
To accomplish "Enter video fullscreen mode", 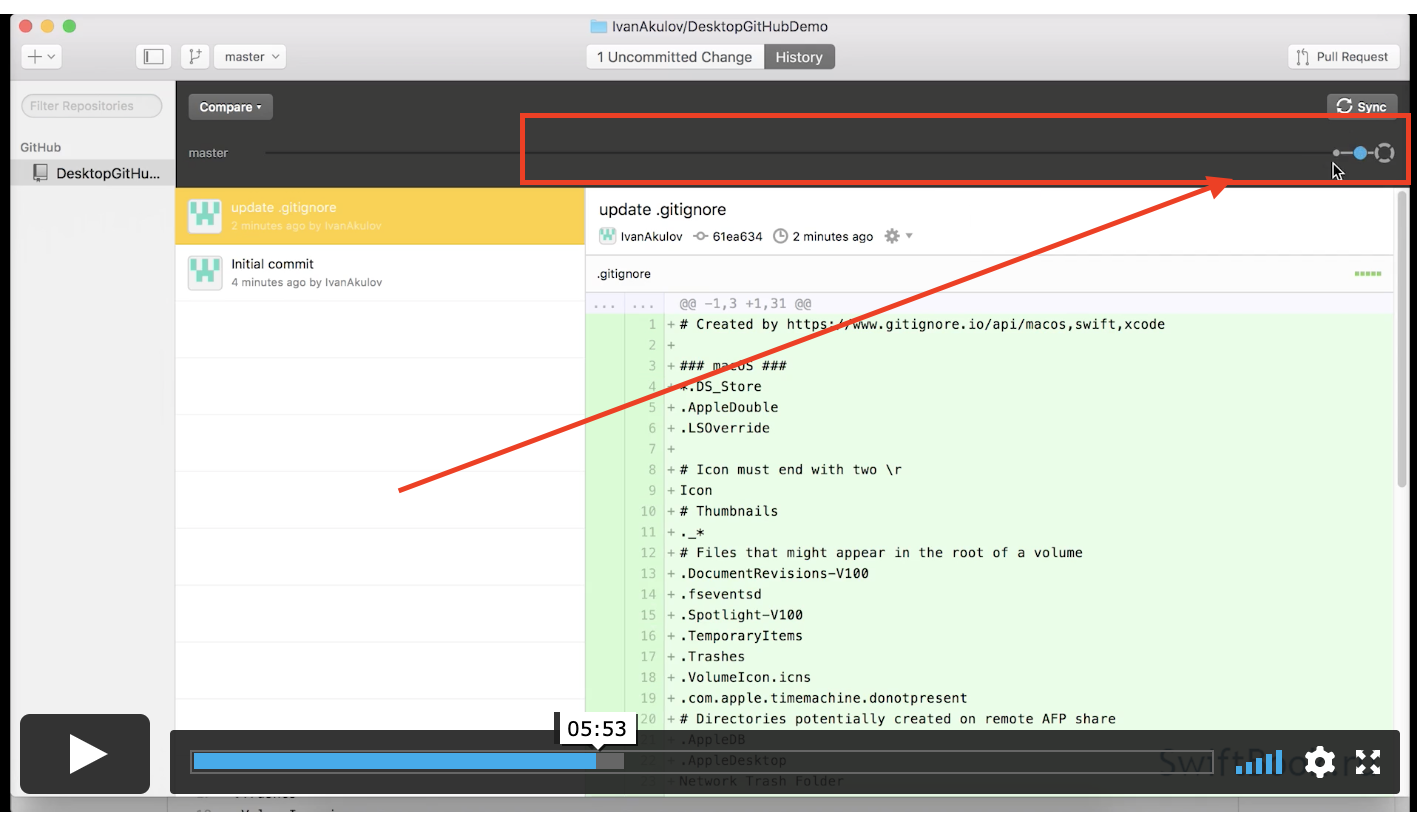I will click(1368, 762).
